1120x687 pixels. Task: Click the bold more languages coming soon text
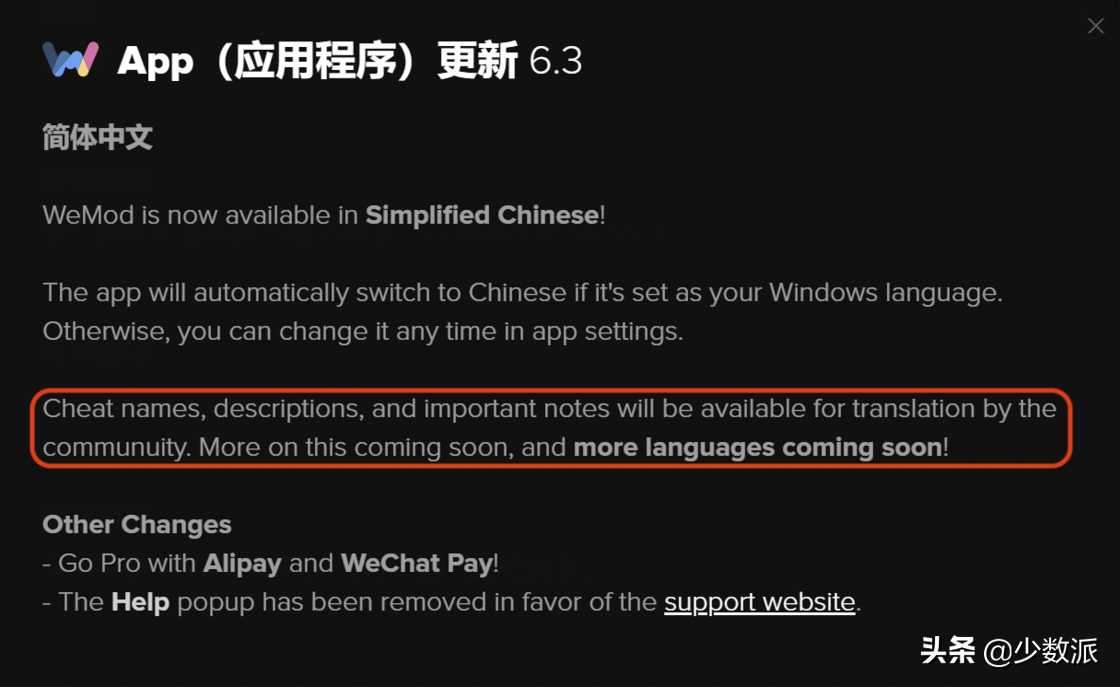click(x=758, y=448)
